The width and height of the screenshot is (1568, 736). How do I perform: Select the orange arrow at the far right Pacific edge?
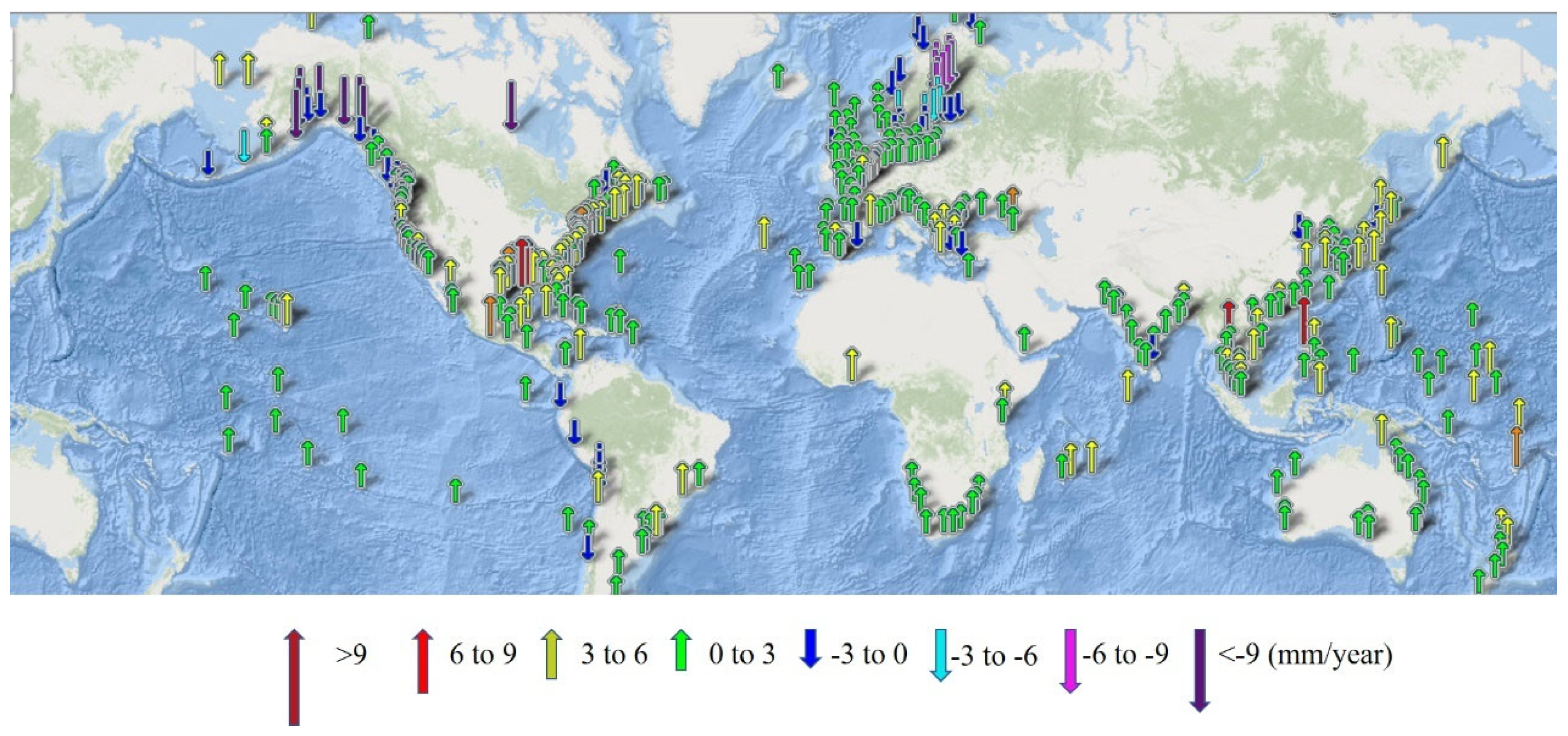click(1516, 446)
